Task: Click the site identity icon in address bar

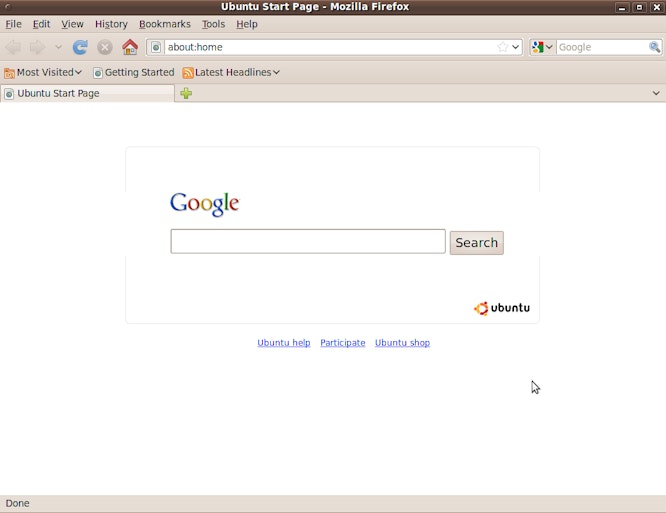Action: (156, 47)
